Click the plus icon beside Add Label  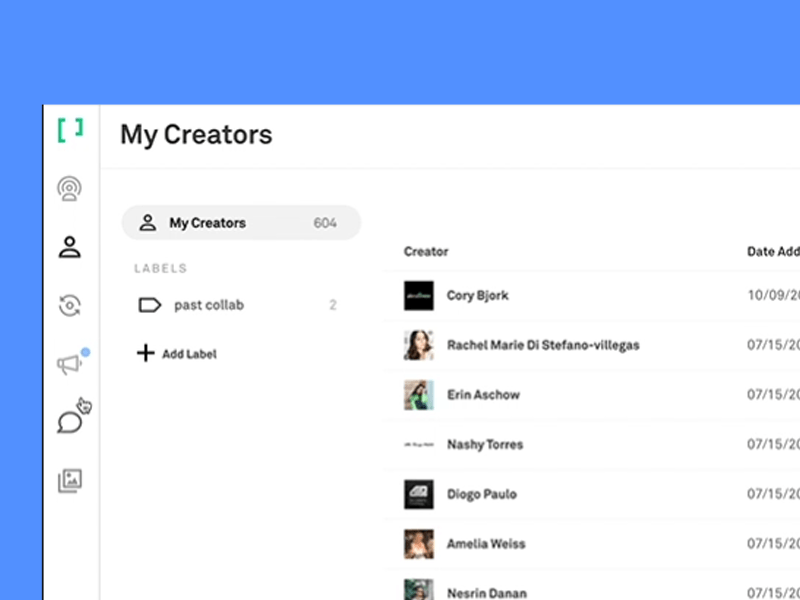[x=145, y=353]
